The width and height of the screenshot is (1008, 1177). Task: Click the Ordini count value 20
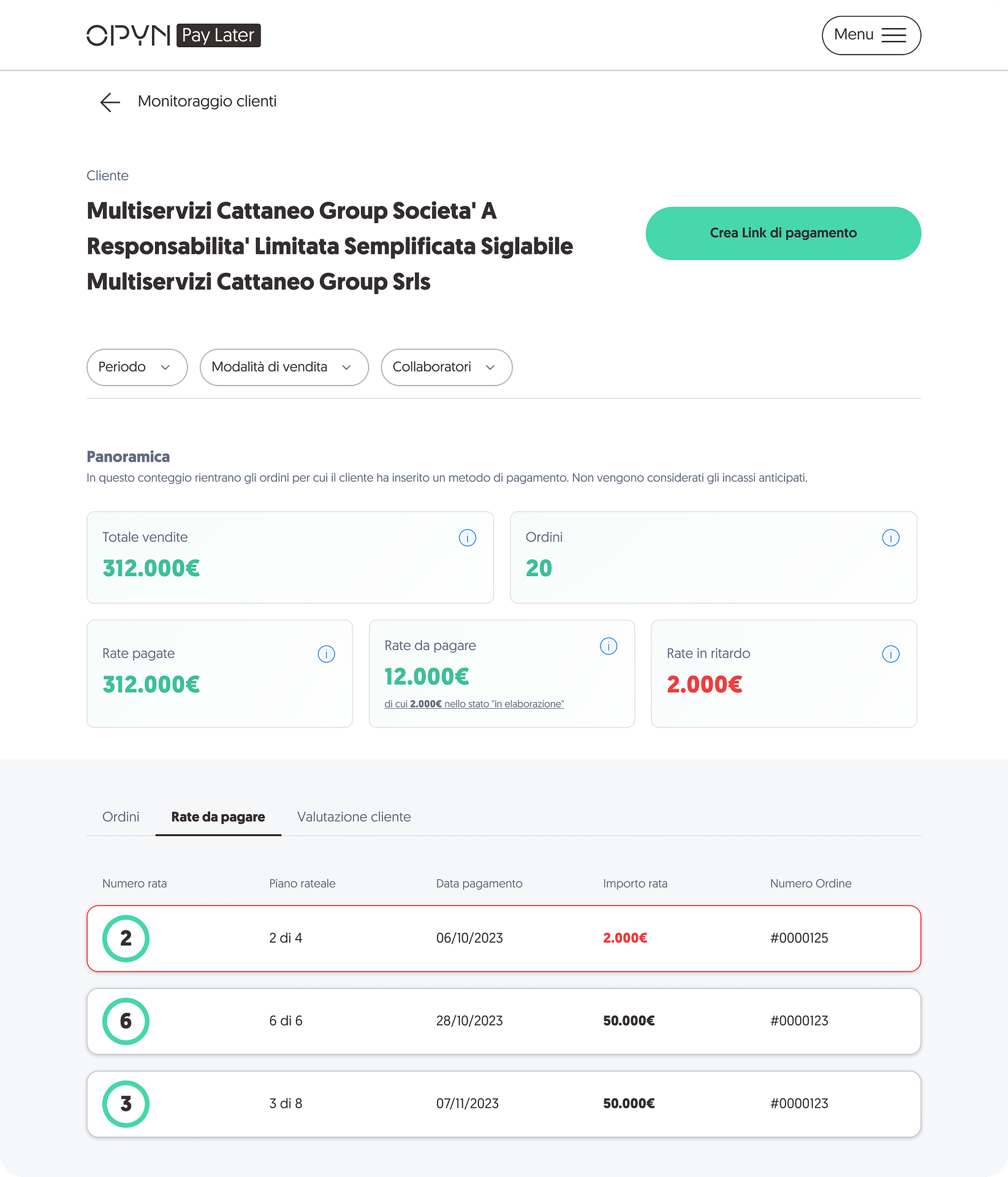pyautogui.click(x=539, y=568)
